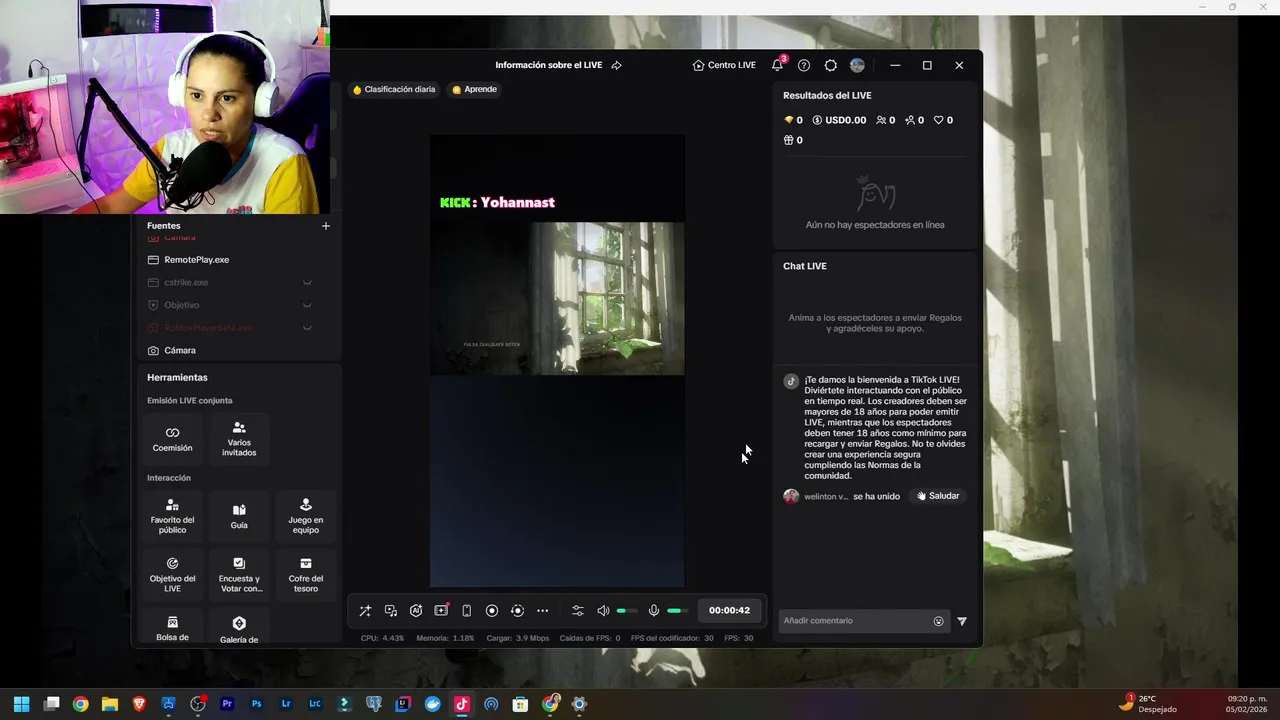Image resolution: width=1280 pixels, height=720 pixels.
Task: Open Favorito del público tool
Action: (172, 516)
